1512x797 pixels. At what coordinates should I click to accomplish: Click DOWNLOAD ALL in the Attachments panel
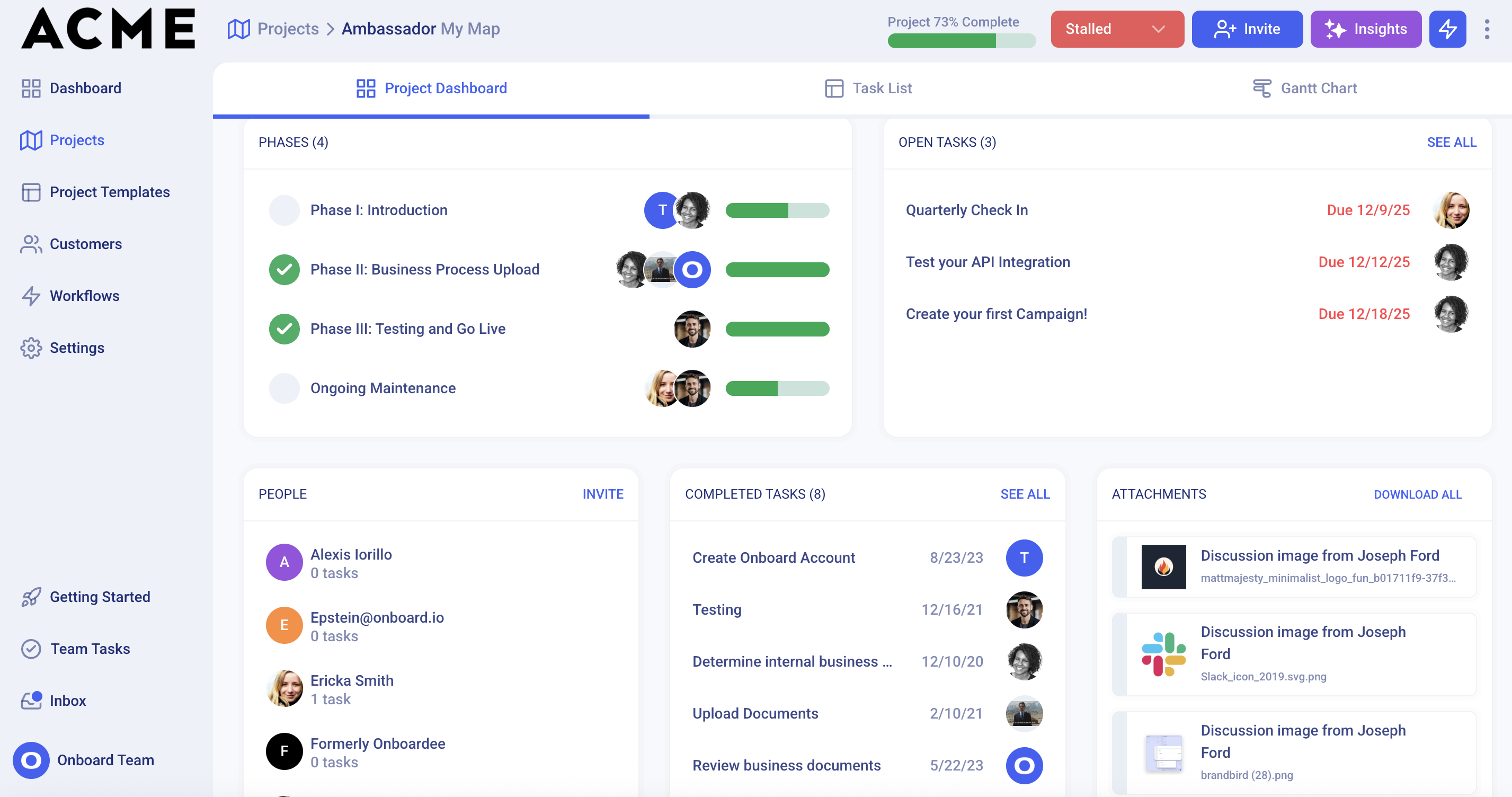point(1418,494)
